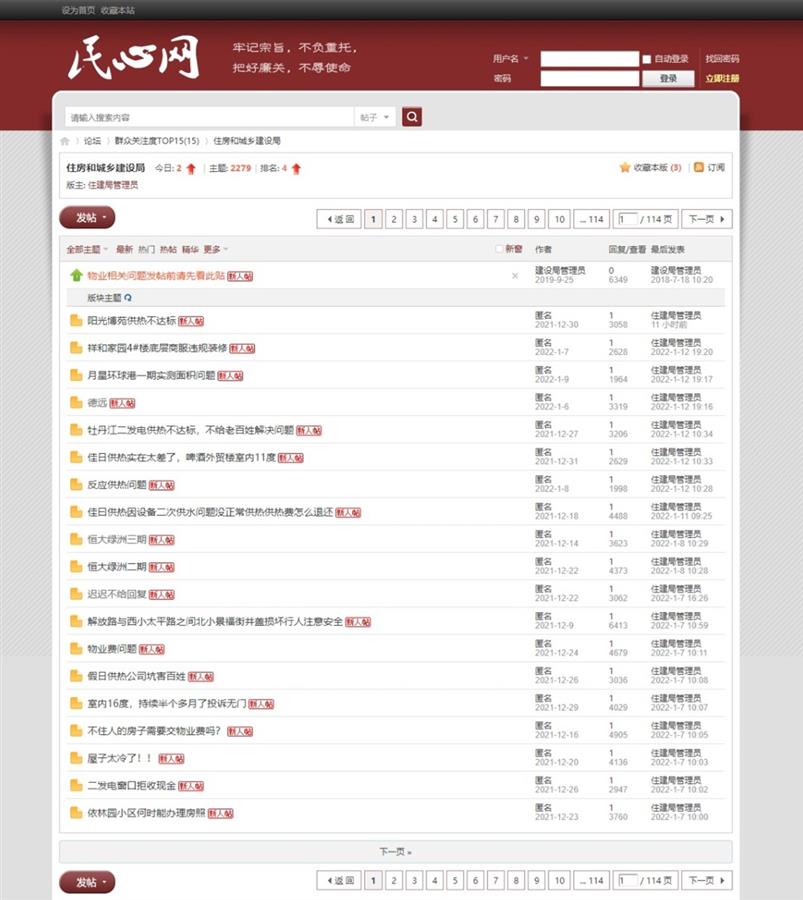Click the 民心网 logo

(x=140, y=58)
